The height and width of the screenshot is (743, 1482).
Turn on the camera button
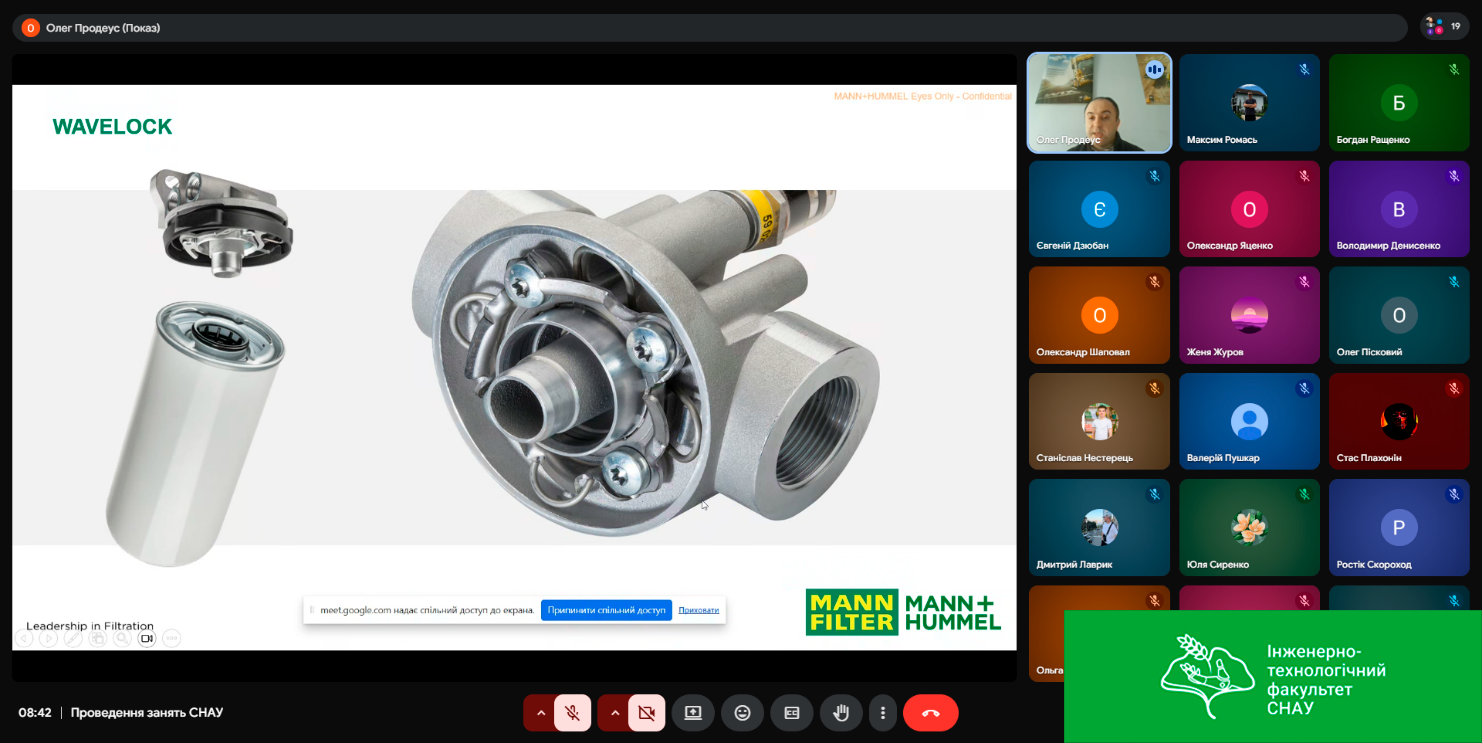click(x=646, y=713)
